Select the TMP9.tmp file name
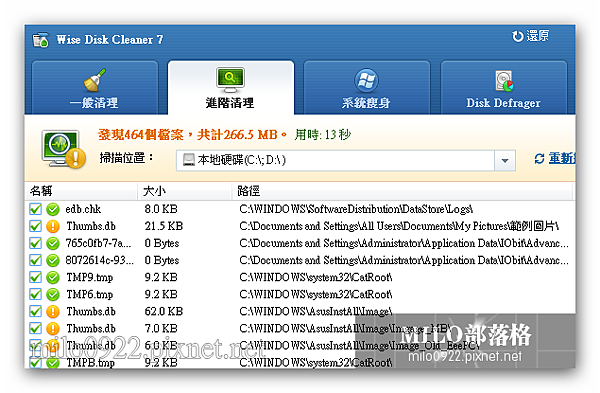The height and width of the screenshot is (393, 600). 90,277
